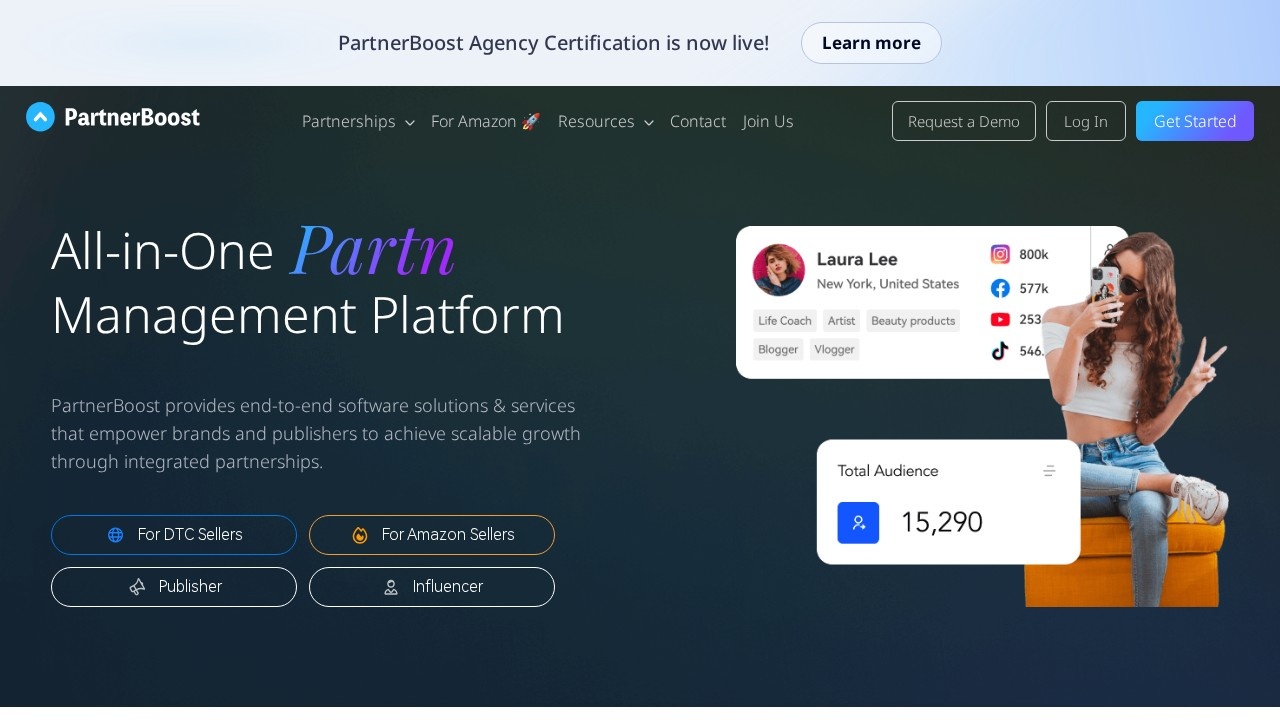The image size is (1280, 720).
Task: Click the New York, United States location text
Action: pyautogui.click(x=888, y=284)
